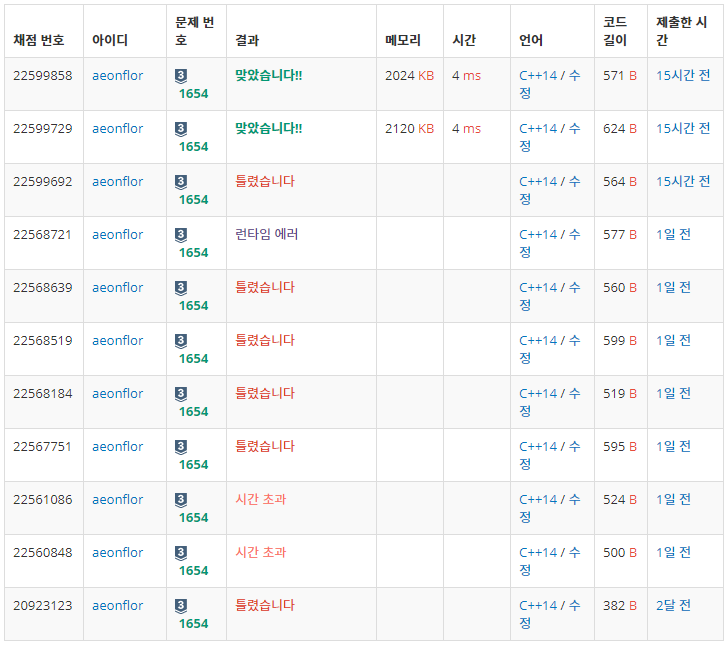
Task: Click 2달 전 timestamp in row 20923123
Action: (x=673, y=606)
